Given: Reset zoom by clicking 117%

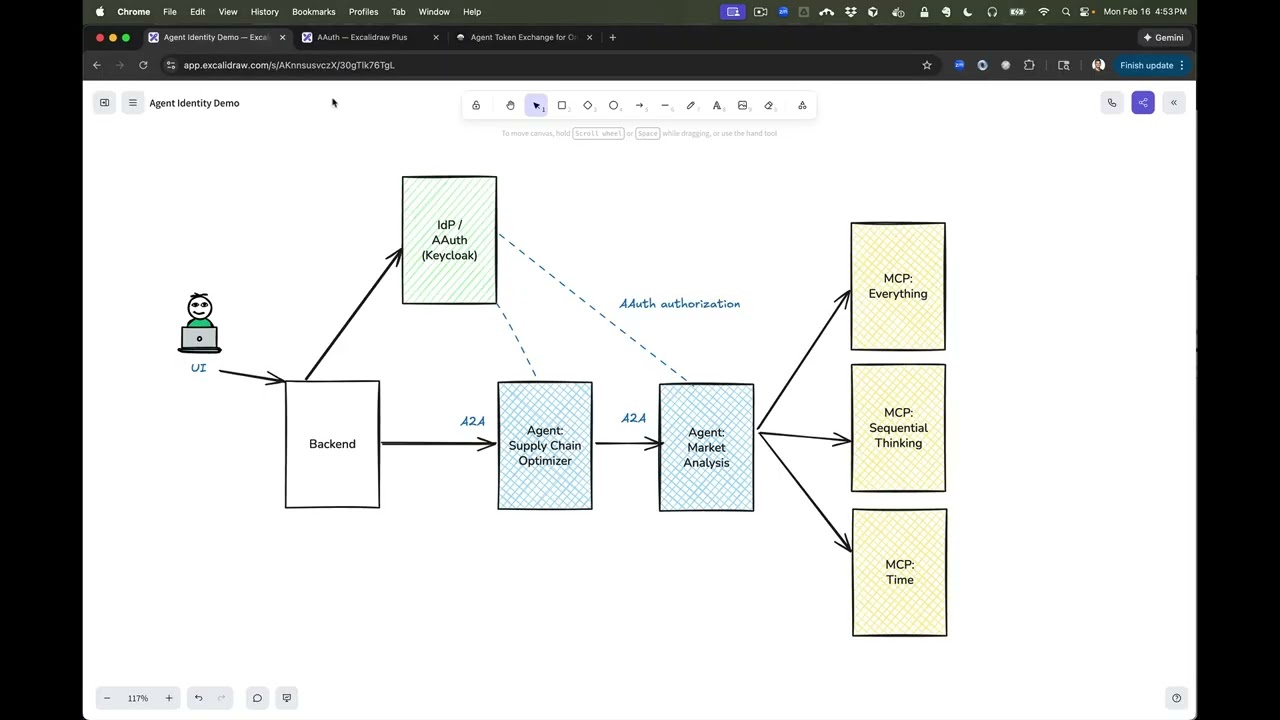Looking at the screenshot, I should (138, 698).
